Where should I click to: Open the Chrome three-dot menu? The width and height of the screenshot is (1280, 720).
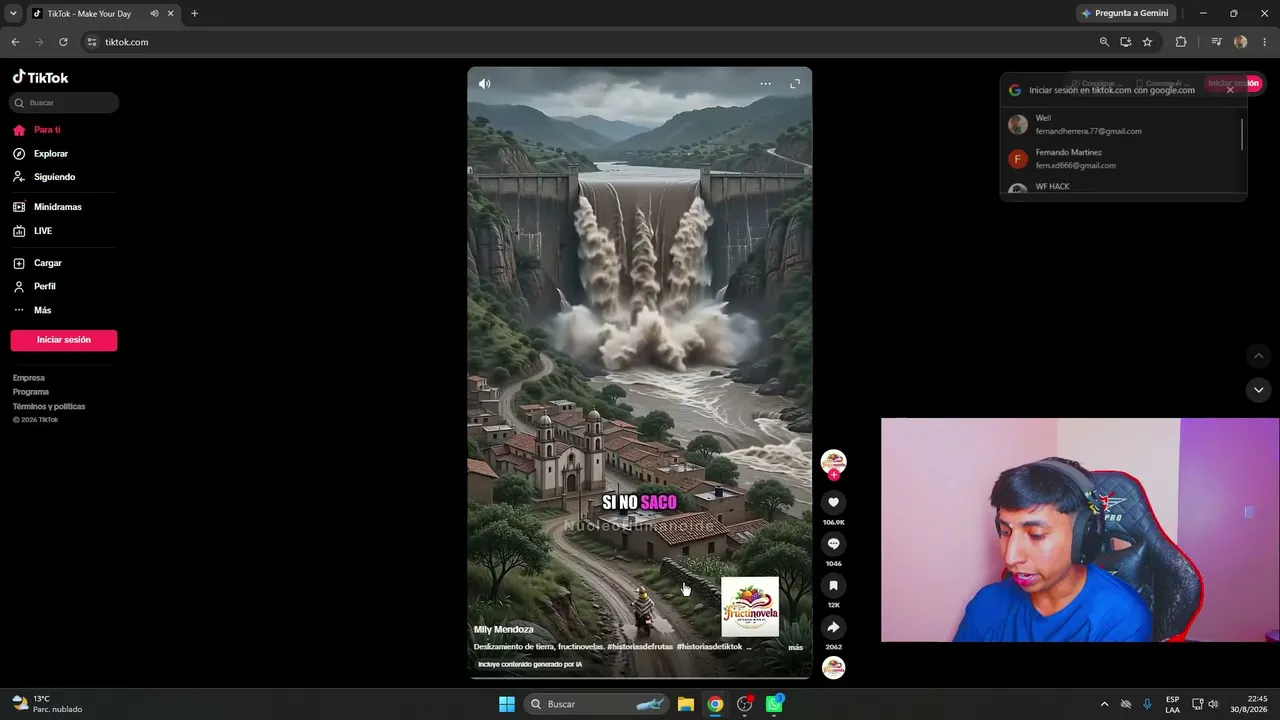click(x=1266, y=42)
